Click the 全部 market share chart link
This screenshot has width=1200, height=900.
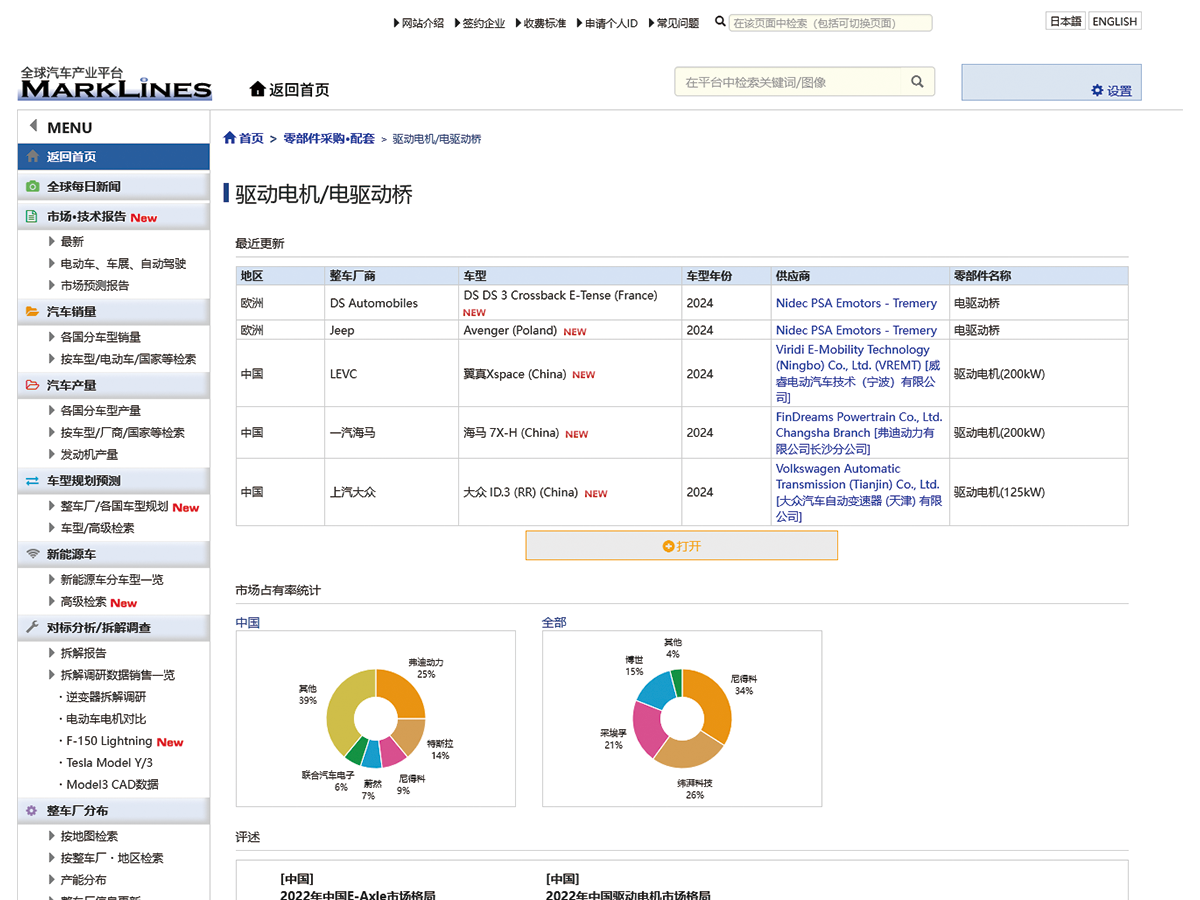click(x=554, y=622)
